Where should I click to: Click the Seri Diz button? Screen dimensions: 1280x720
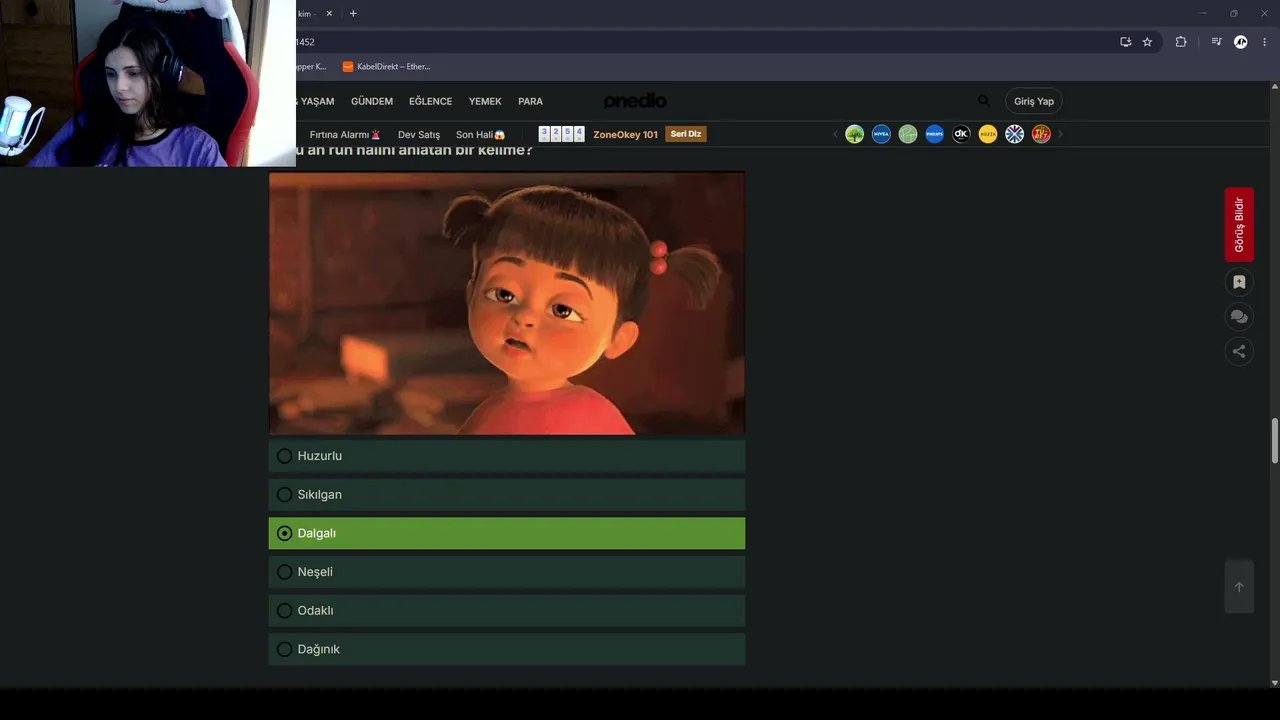(686, 134)
